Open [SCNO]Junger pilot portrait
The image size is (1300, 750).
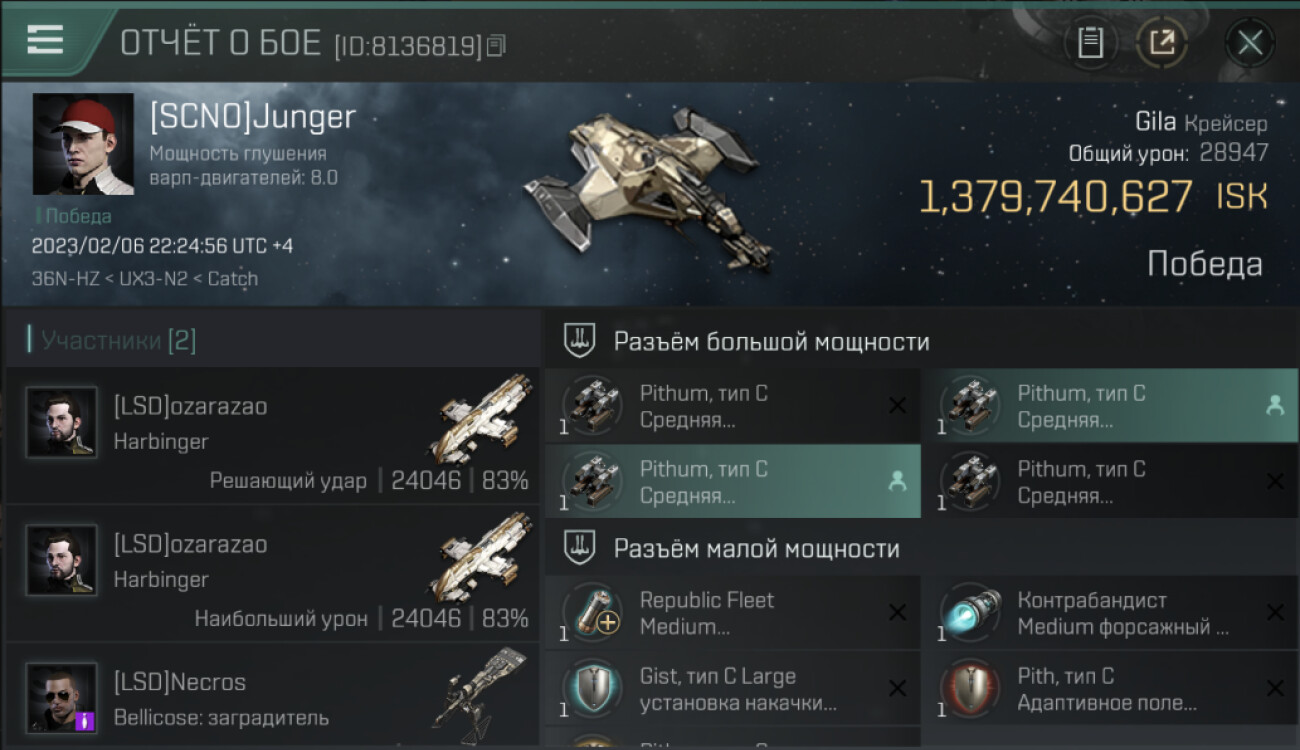pos(83,144)
